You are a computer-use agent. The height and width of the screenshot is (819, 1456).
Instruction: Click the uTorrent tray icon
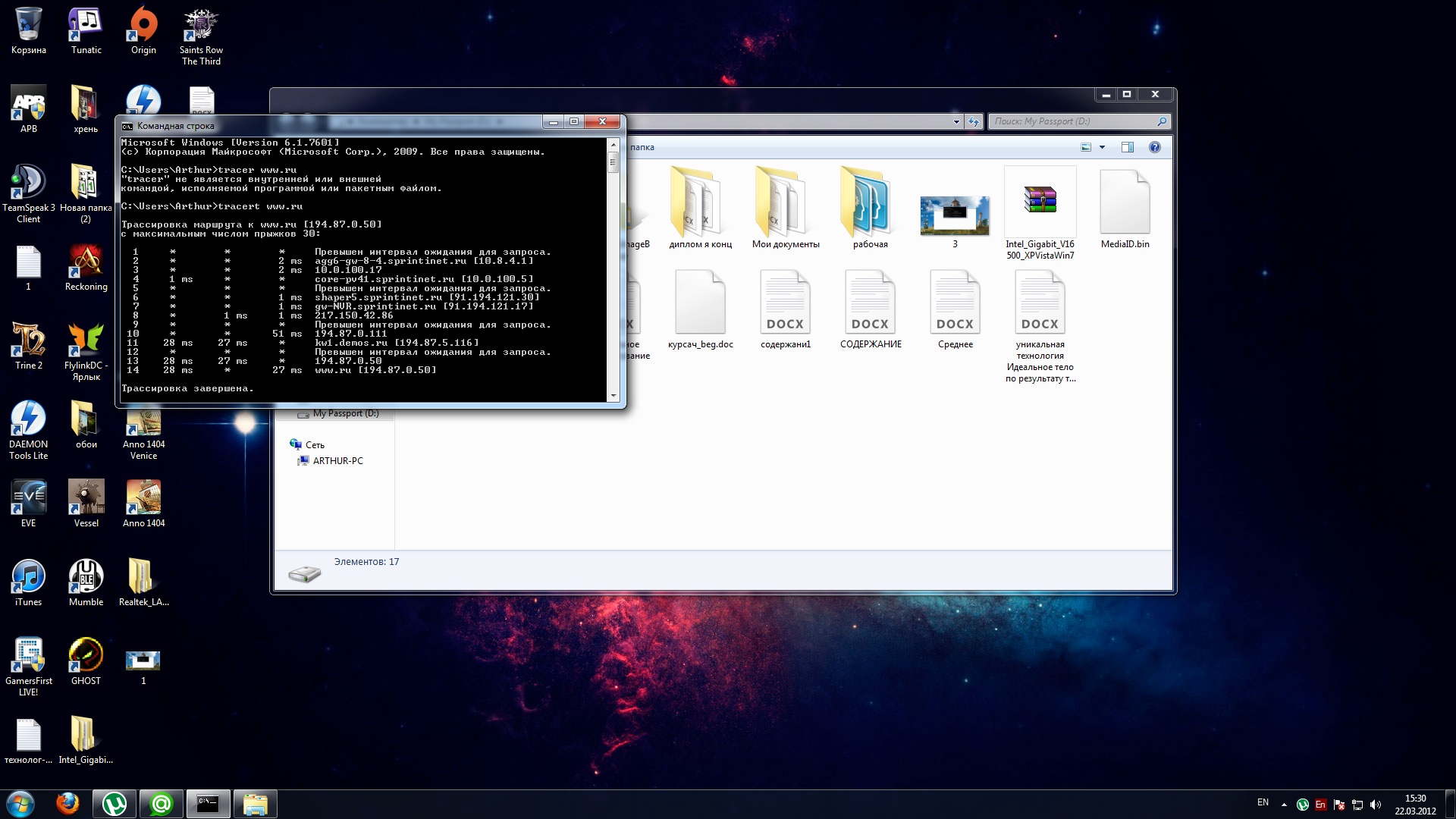coord(1303,805)
